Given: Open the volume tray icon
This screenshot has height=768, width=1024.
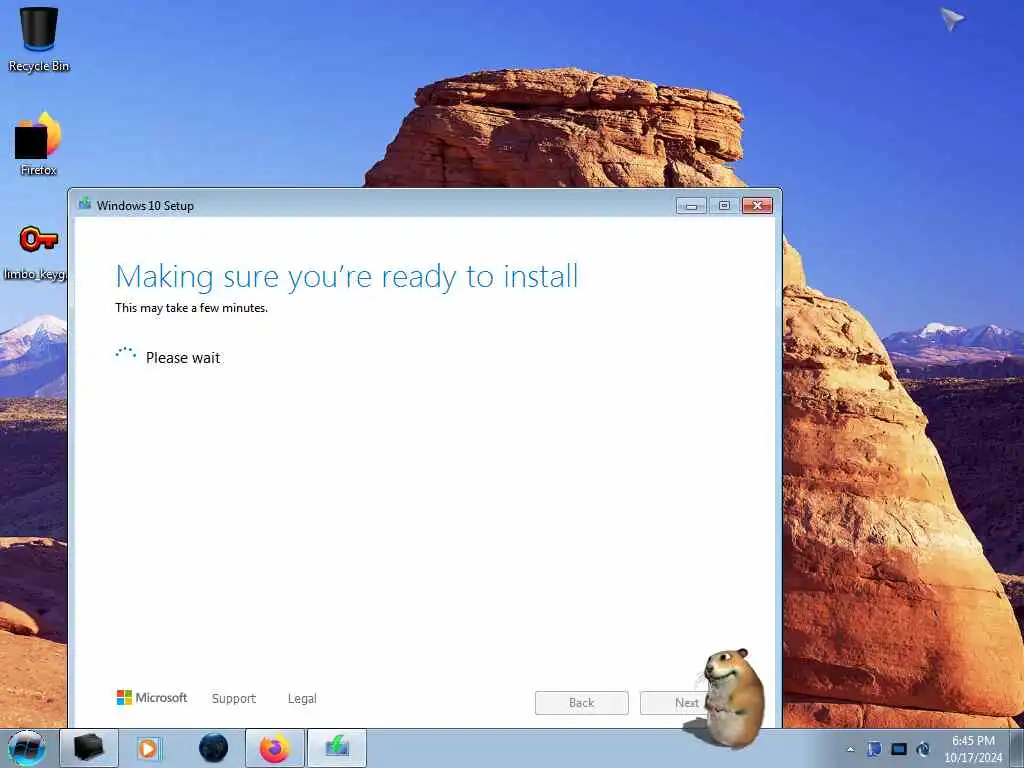Looking at the screenshot, I should point(923,749).
